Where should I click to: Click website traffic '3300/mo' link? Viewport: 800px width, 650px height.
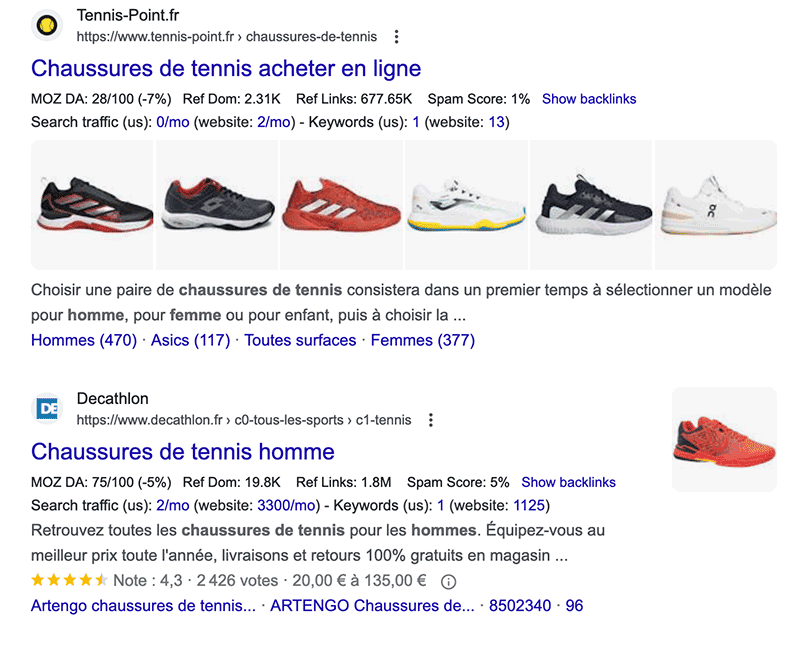coord(286,506)
